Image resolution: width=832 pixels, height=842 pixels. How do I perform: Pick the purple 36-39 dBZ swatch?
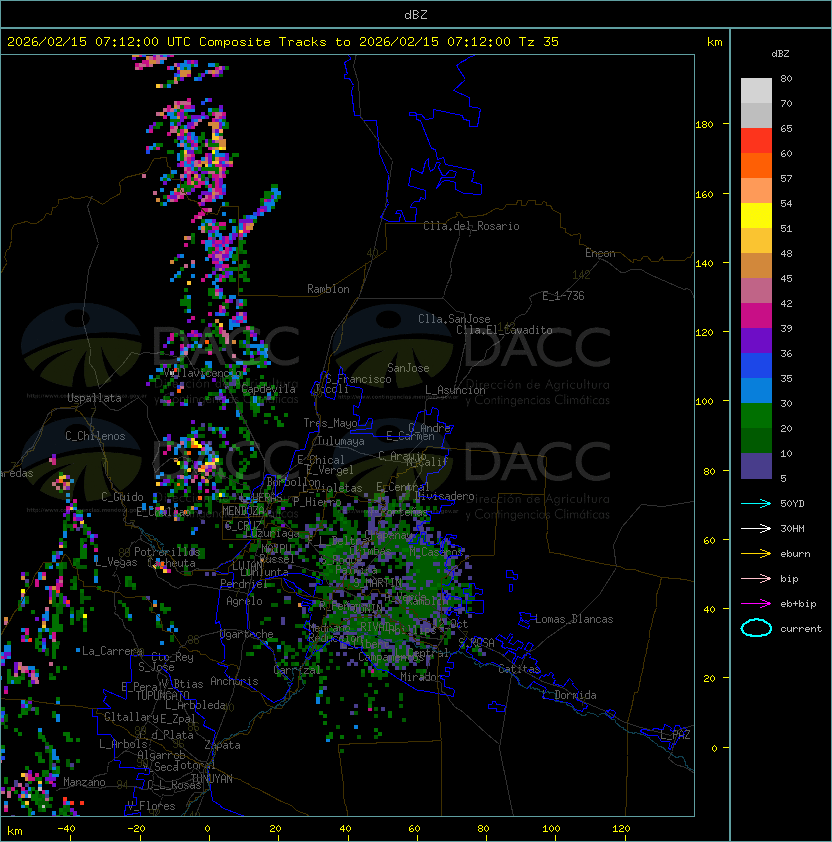[756, 340]
